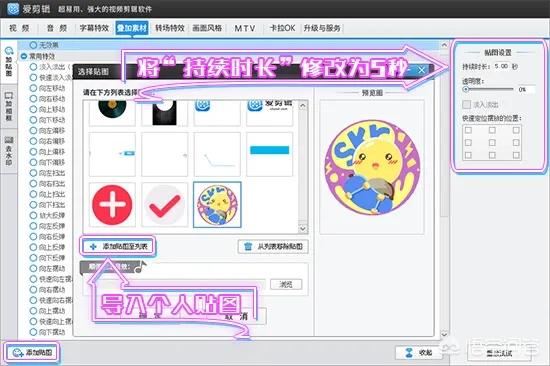Select the 放大反弹 effect radio button
This screenshot has height=366, width=550.
(x=33, y=215)
